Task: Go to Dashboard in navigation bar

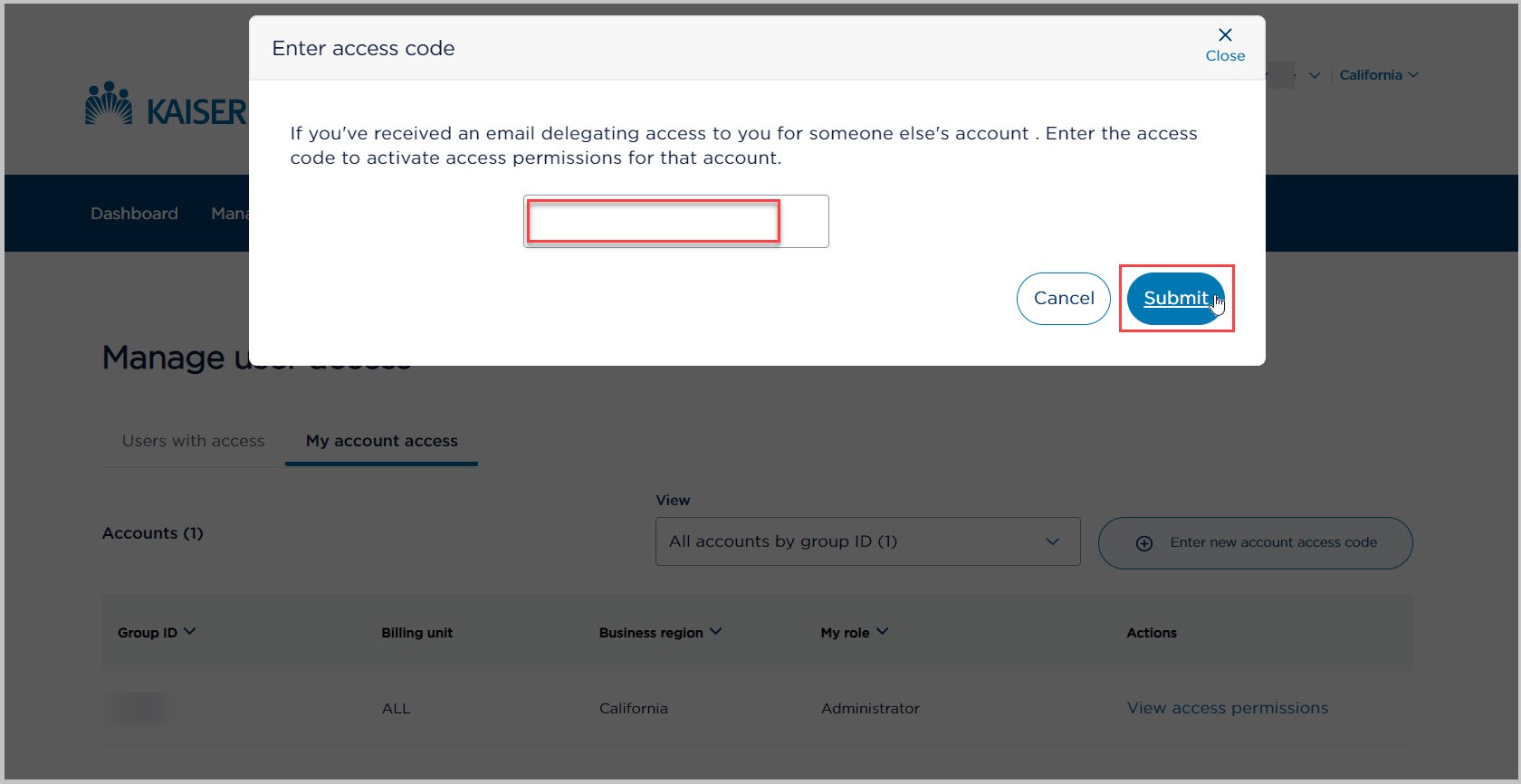Action: pyautogui.click(x=134, y=214)
